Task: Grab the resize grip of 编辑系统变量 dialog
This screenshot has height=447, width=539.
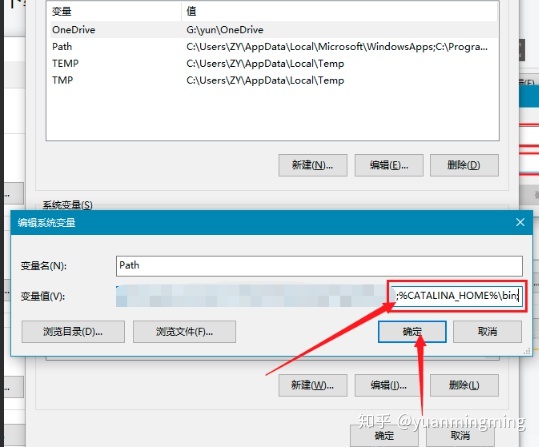Action: pos(527,351)
